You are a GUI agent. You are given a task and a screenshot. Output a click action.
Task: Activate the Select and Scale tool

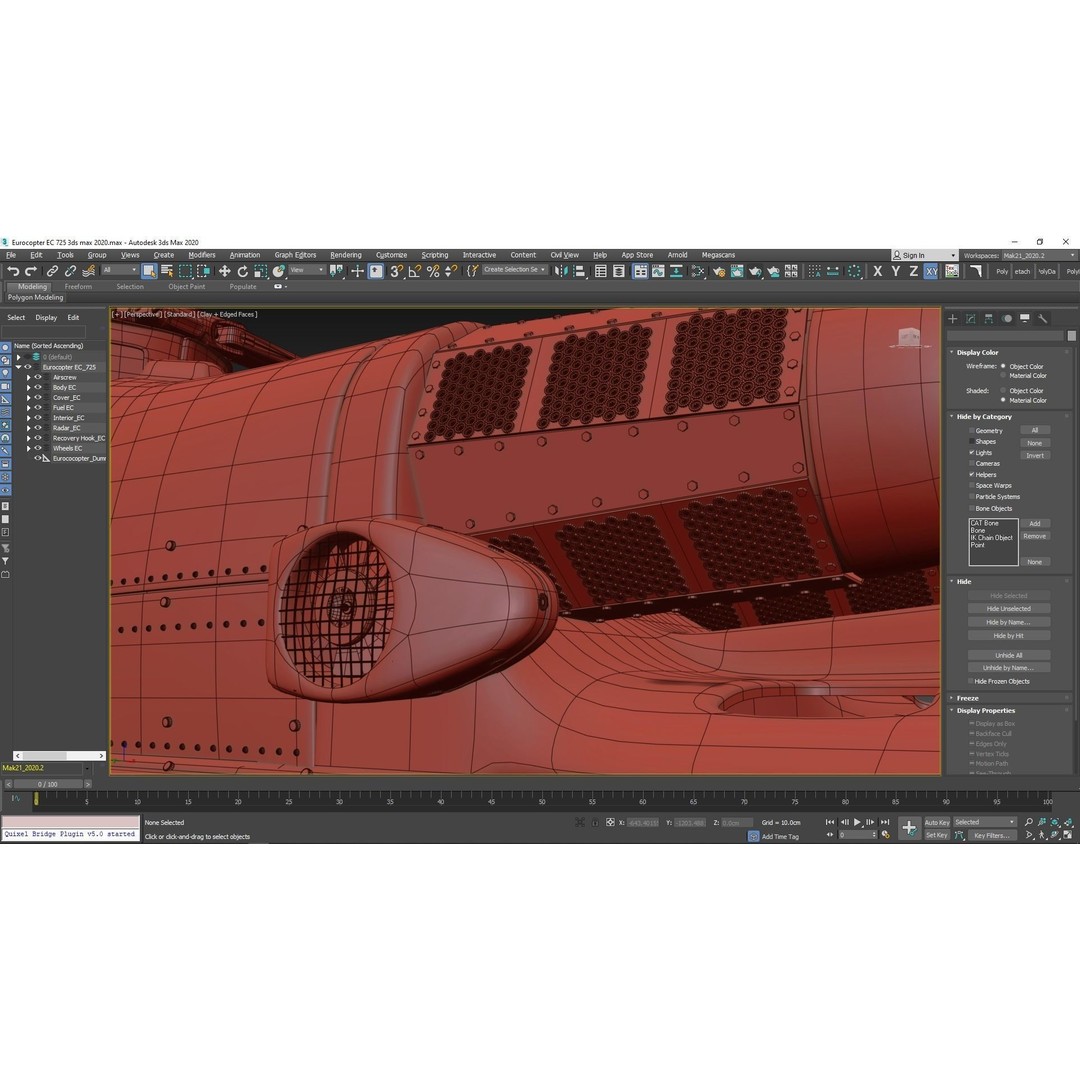click(x=260, y=271)
